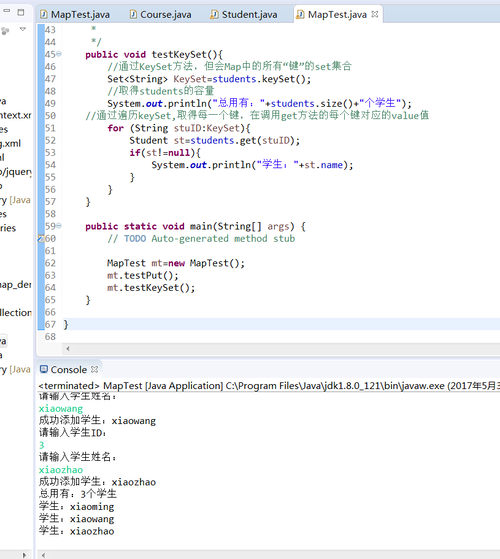Collapse the testKeySet method at line 45

pyautogui.click(x=59, y=54)
